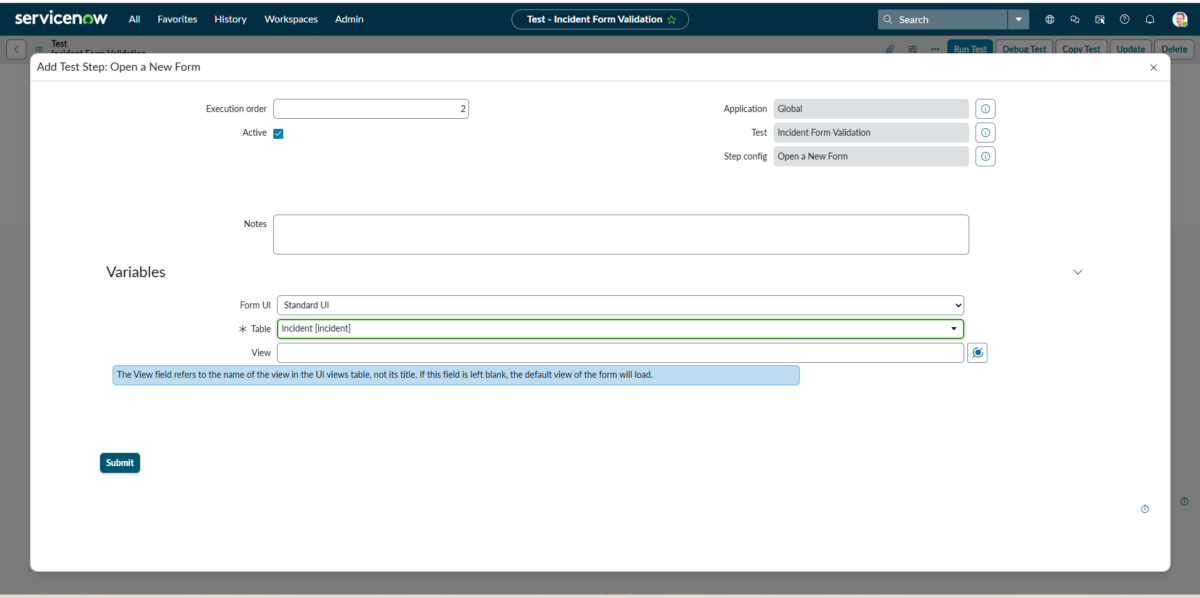Click in the Notes text area
Screen dimensions: 1200x598
[620, 234]
